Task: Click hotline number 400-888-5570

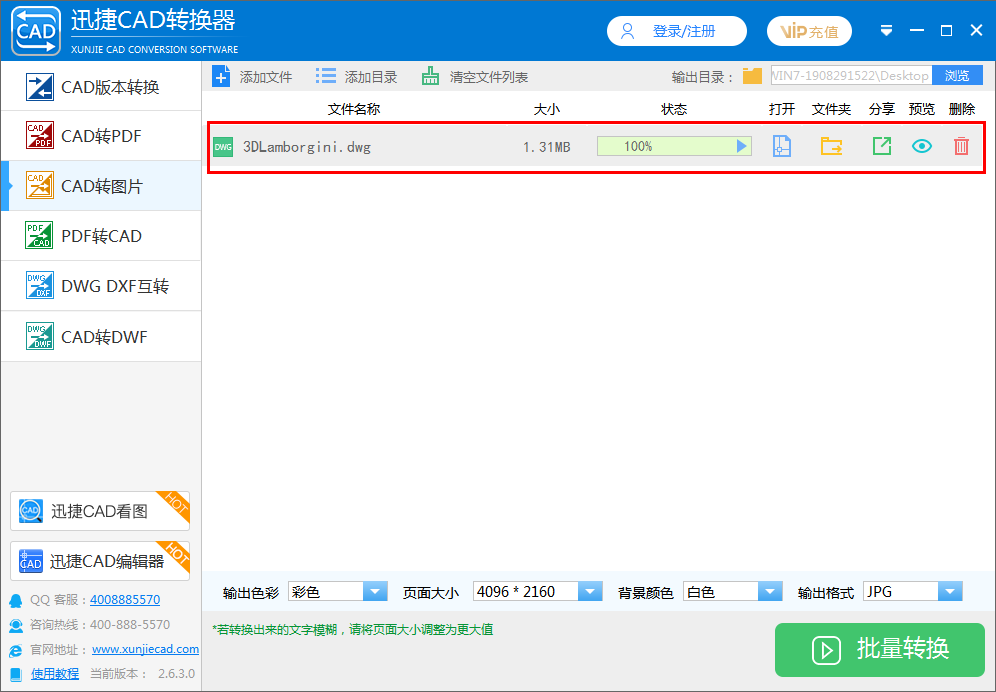Action: [x=130, y=625]
